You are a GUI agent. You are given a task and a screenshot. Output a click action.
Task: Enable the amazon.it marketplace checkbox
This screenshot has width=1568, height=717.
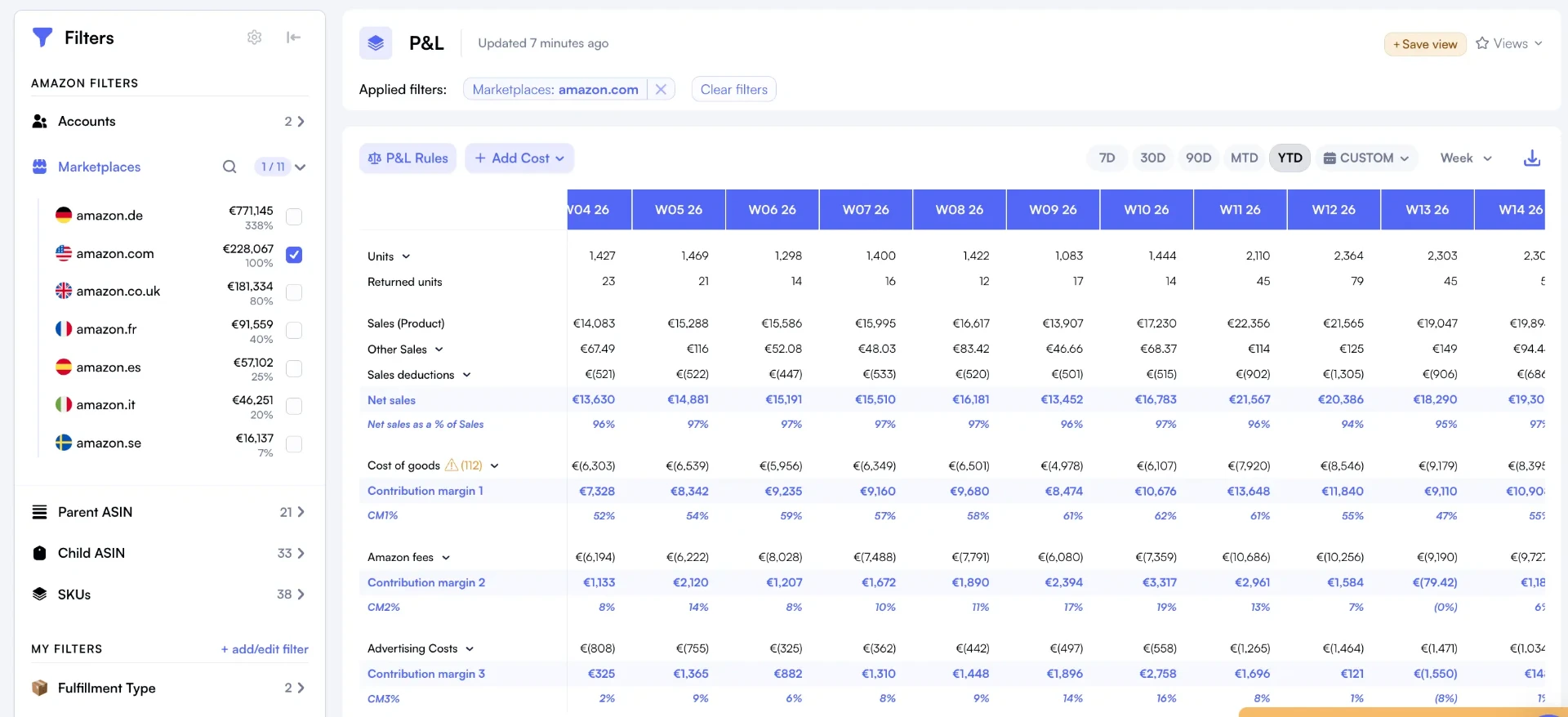click(294, 406)
